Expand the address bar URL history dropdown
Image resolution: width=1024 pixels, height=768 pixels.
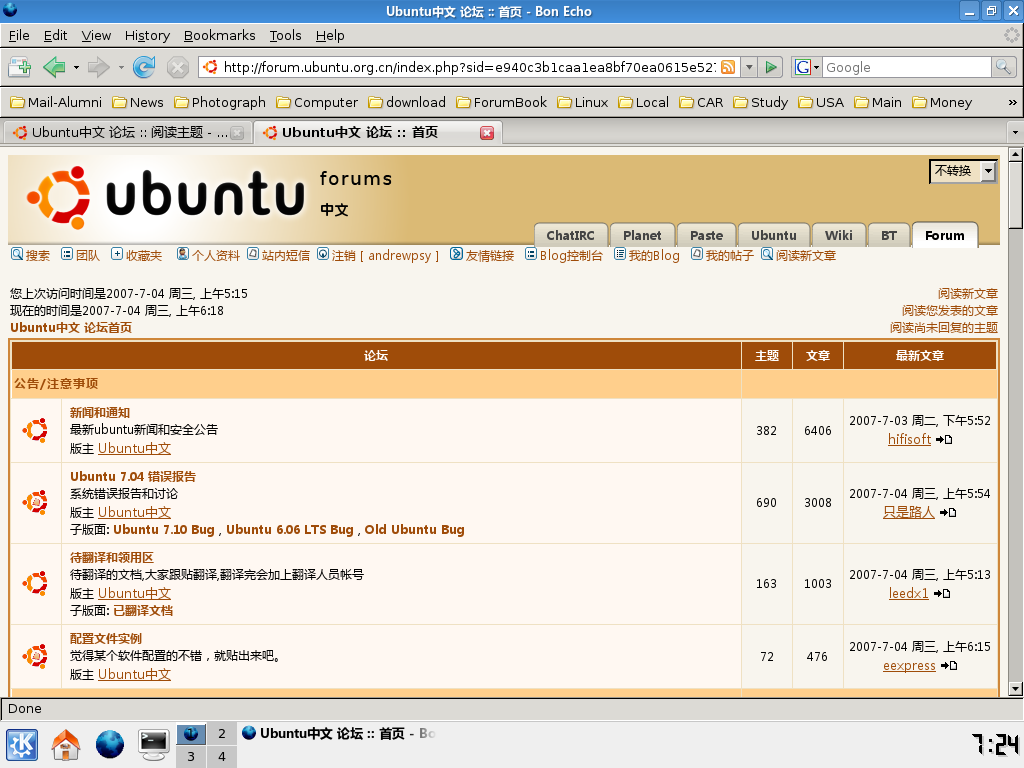pyautogui.click(x=750, y=67)
